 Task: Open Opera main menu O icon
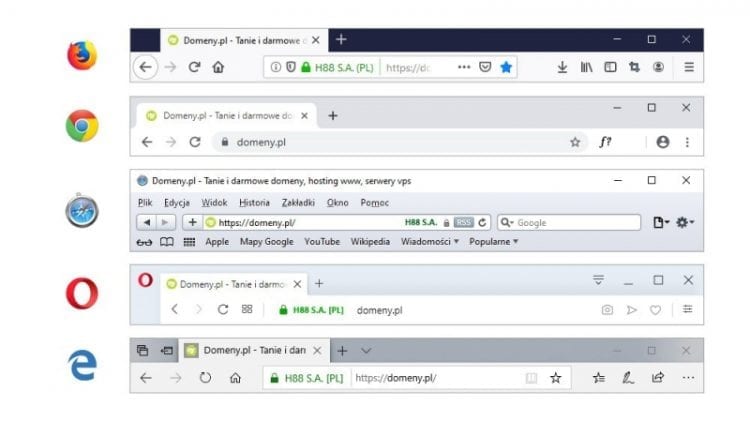coord(145,280)
